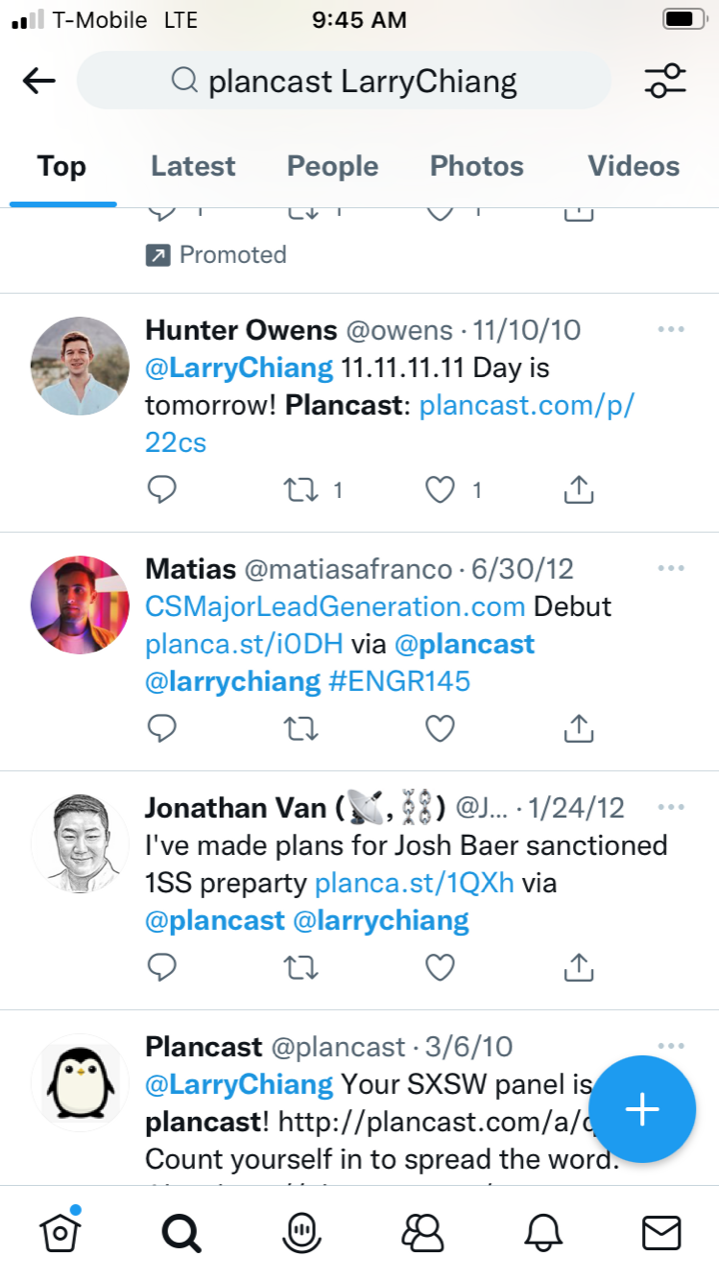Tap the compose tweet floating button
Viewport: 719px width, 1280px height.
(x=642, y=1109)
